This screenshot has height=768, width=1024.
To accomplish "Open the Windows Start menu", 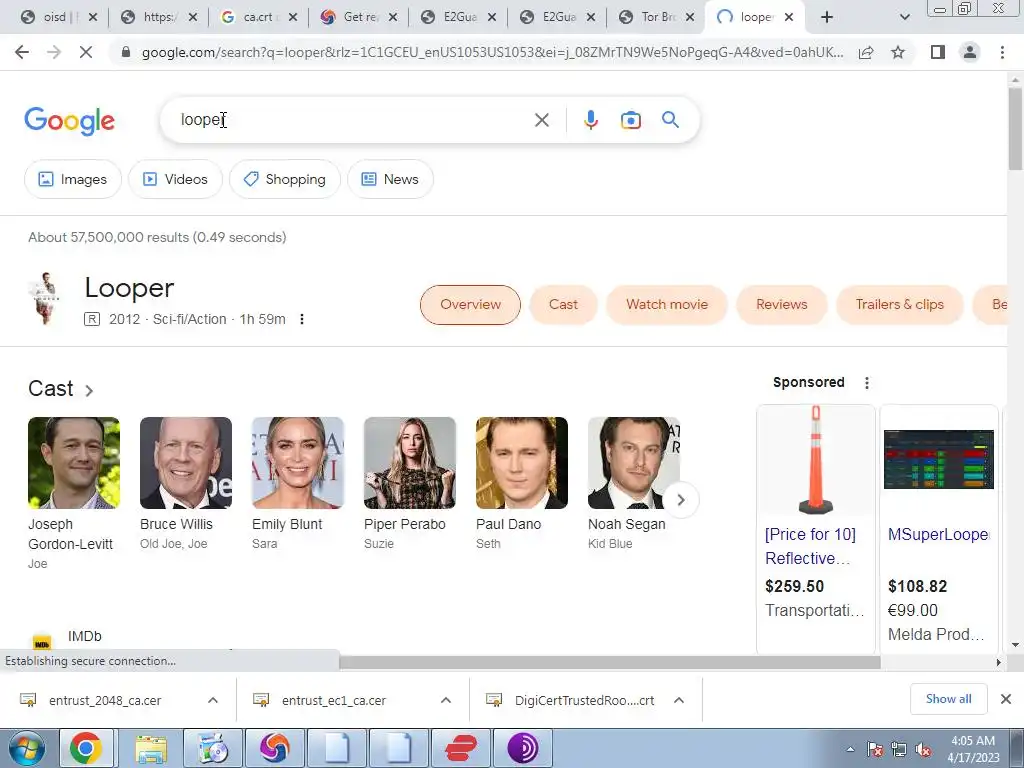I will [x=26, y=748].
